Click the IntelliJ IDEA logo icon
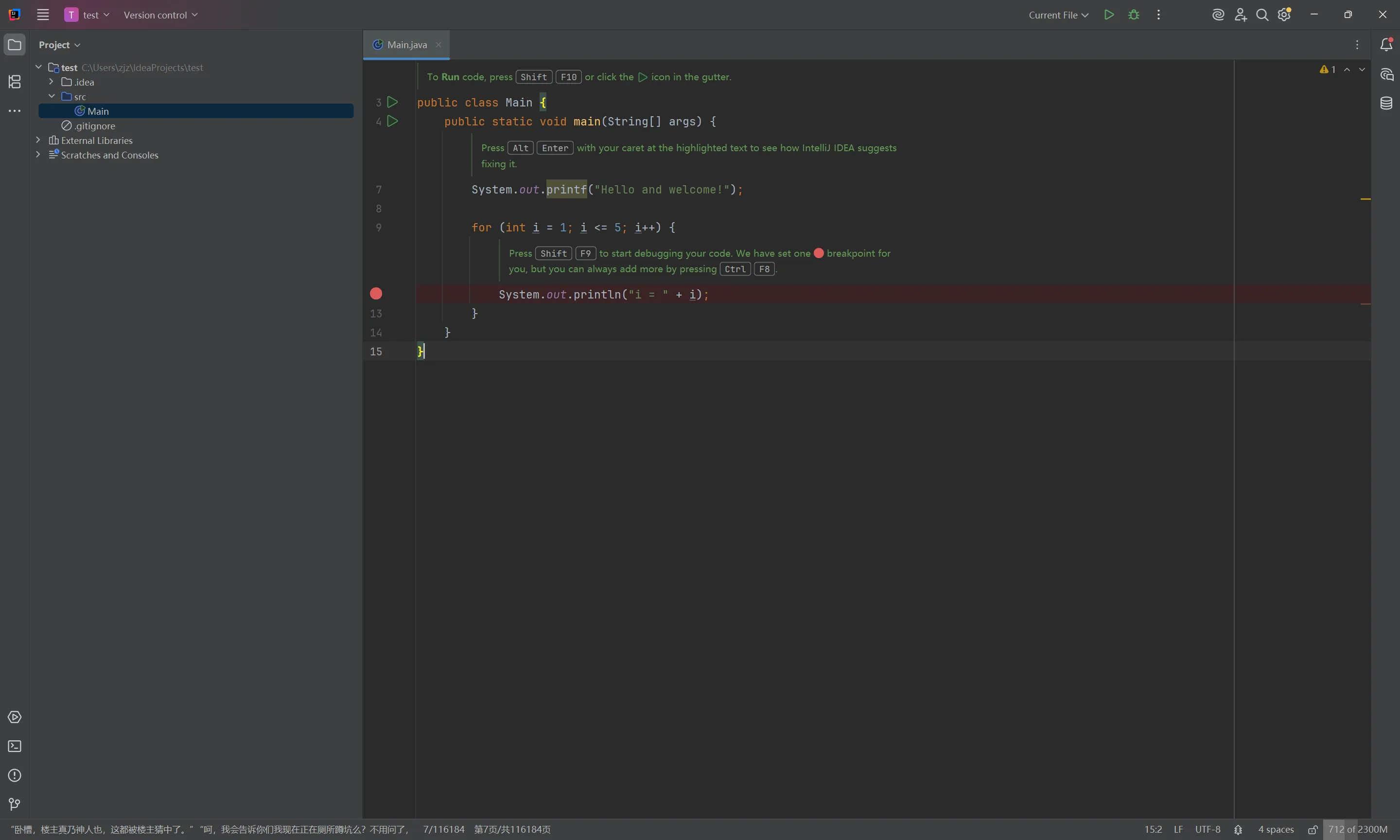This screenshot has width=1400, height=840. pos(15,15)
